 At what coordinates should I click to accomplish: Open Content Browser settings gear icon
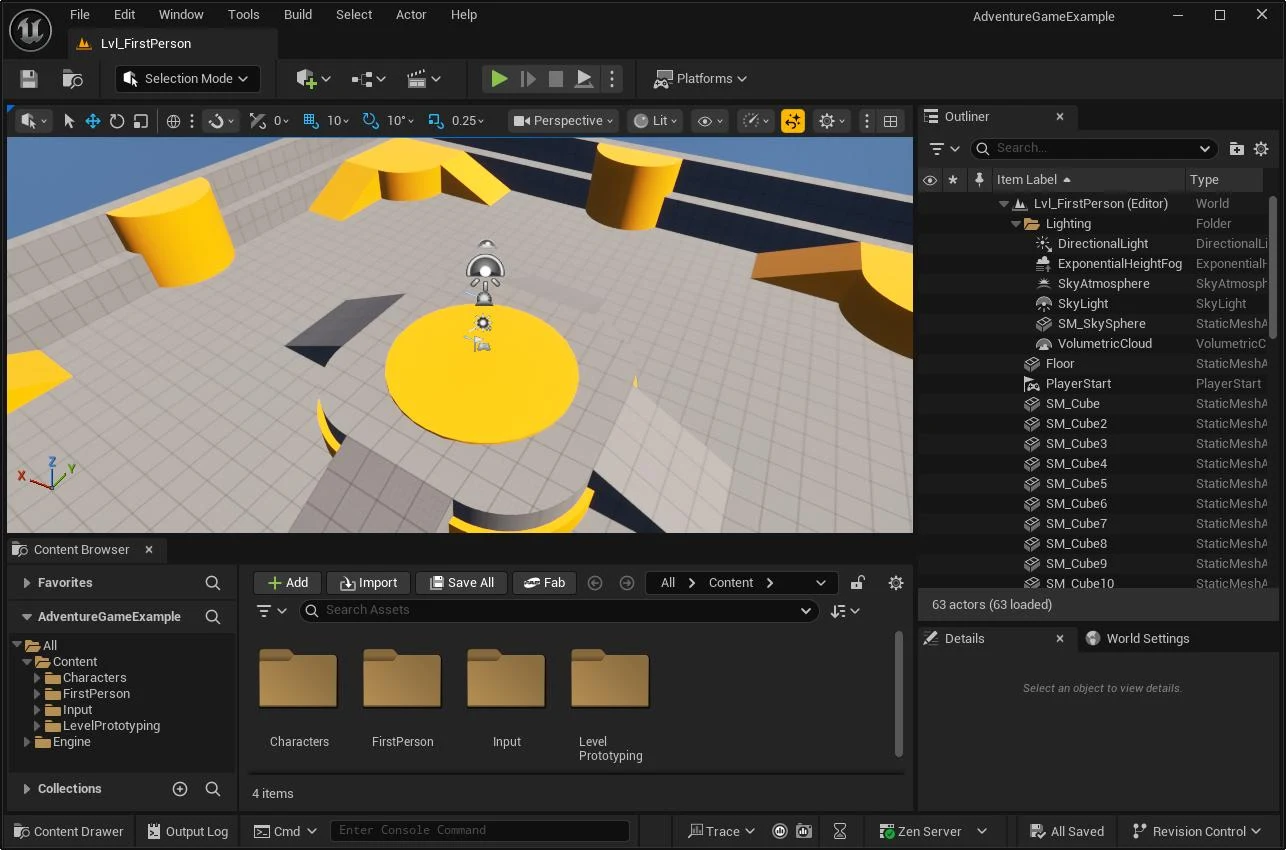point(896,583)
